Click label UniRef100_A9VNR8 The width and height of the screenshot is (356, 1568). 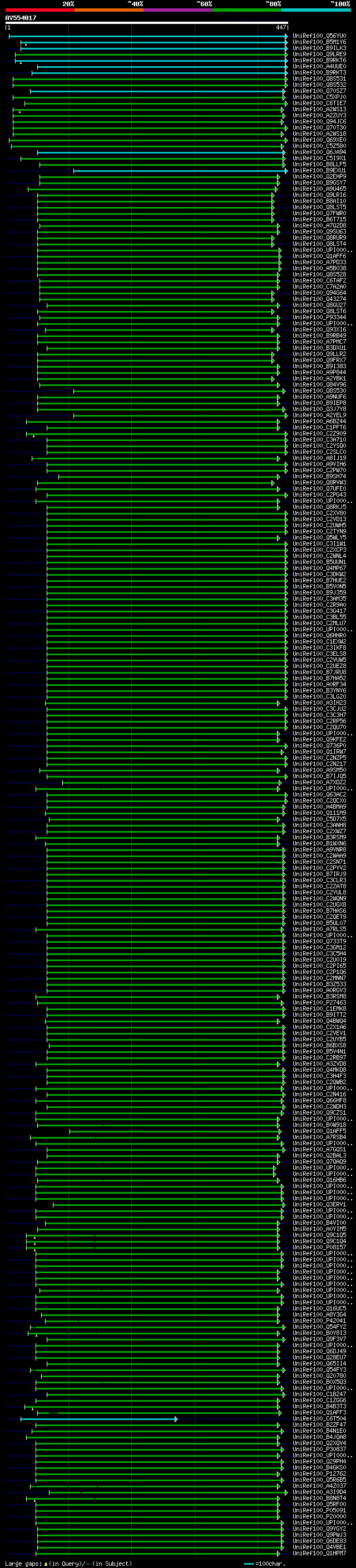click(319, 850)
